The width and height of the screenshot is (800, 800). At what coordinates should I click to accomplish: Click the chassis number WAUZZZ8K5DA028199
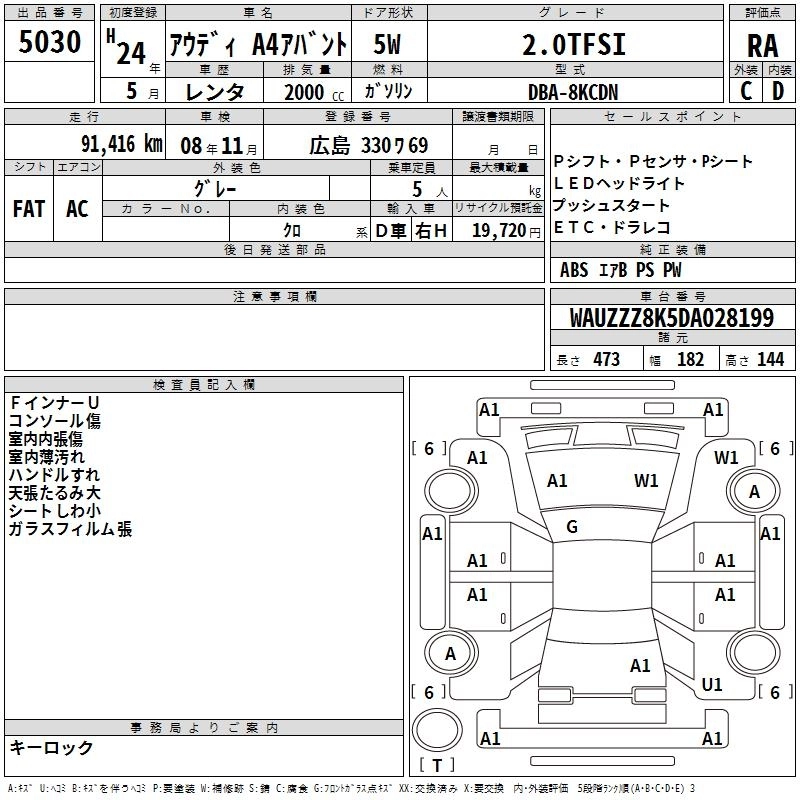coord(671,319)
